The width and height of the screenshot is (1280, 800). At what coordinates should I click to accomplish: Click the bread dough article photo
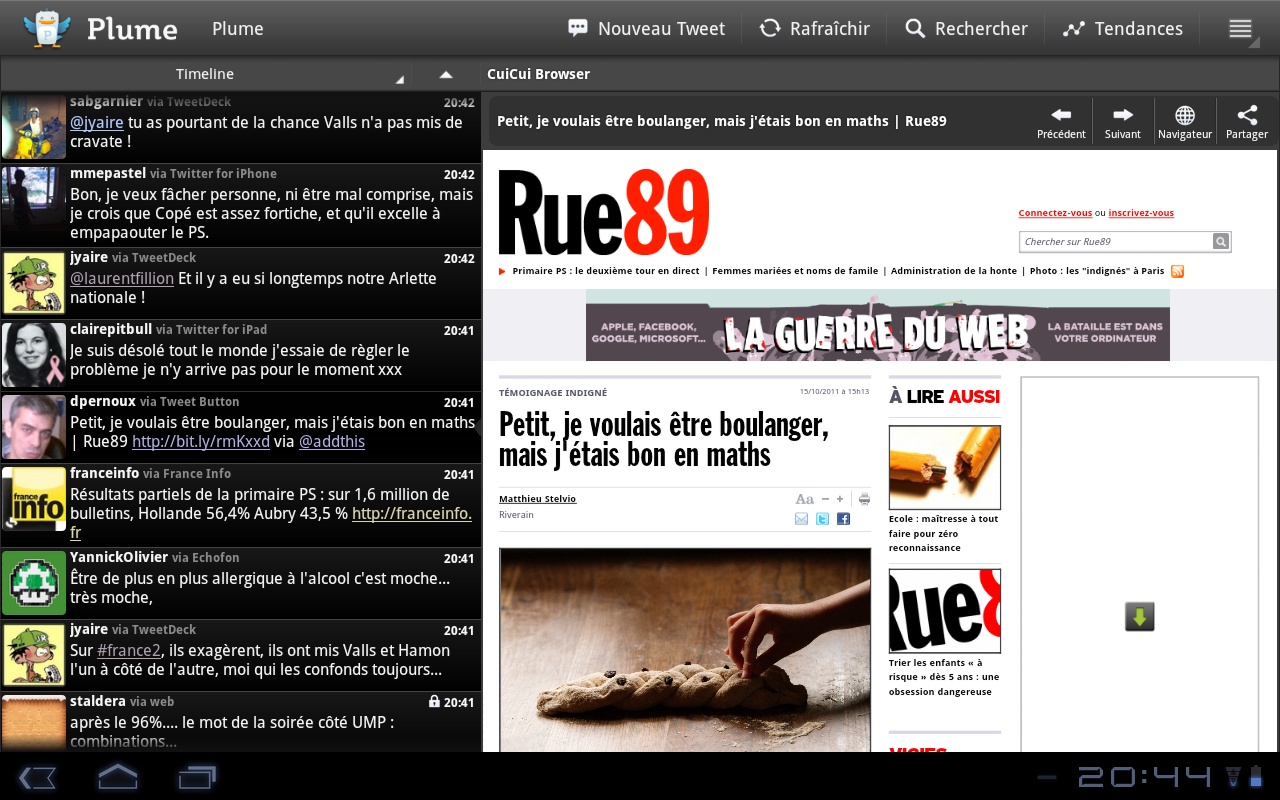pos(685,649)
